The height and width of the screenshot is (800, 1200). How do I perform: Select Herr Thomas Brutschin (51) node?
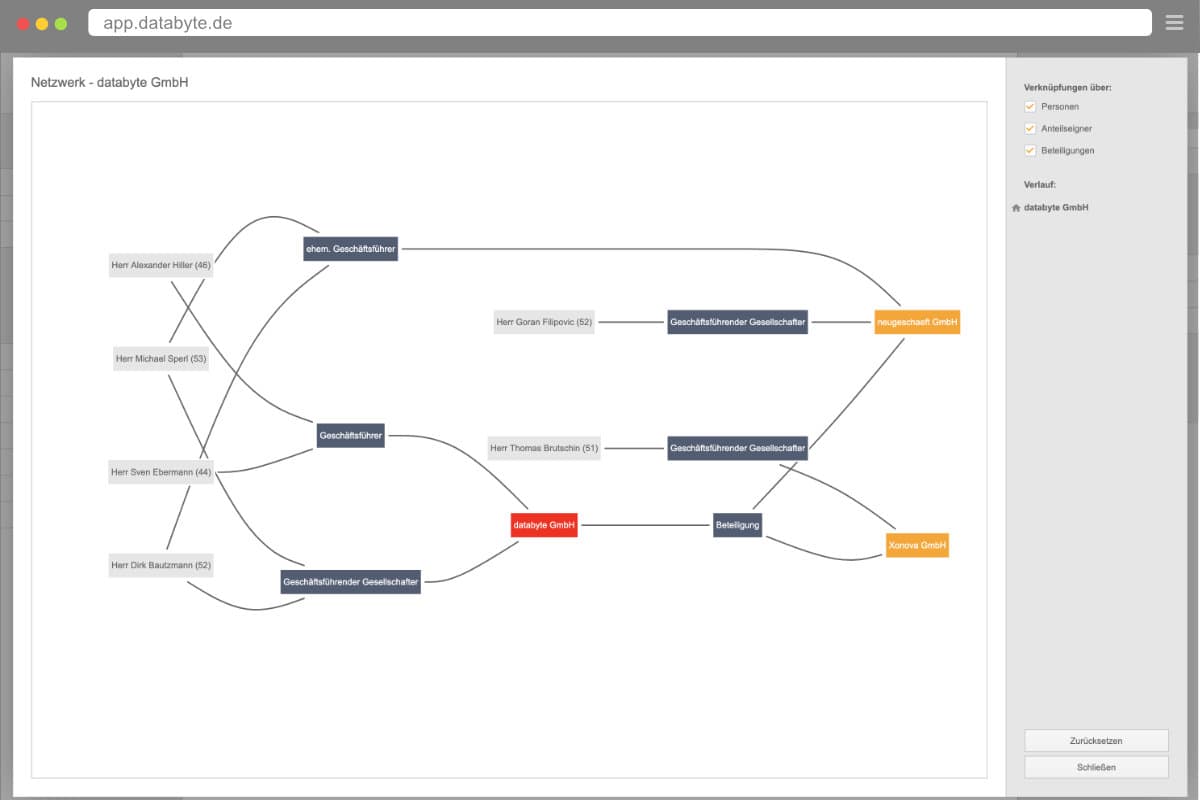pyautogui.click(x=544, y=448)
